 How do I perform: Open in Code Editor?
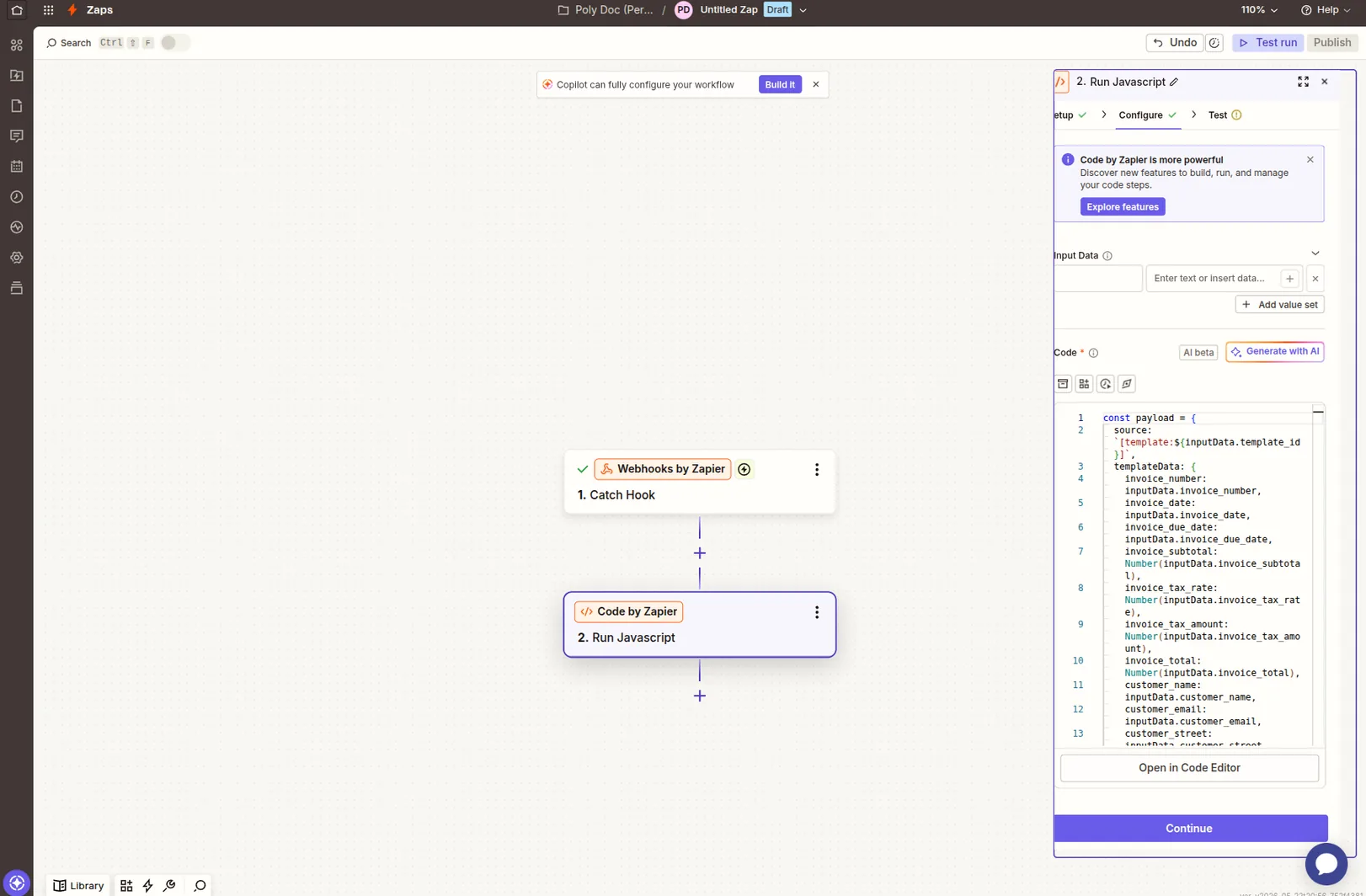1189,768
